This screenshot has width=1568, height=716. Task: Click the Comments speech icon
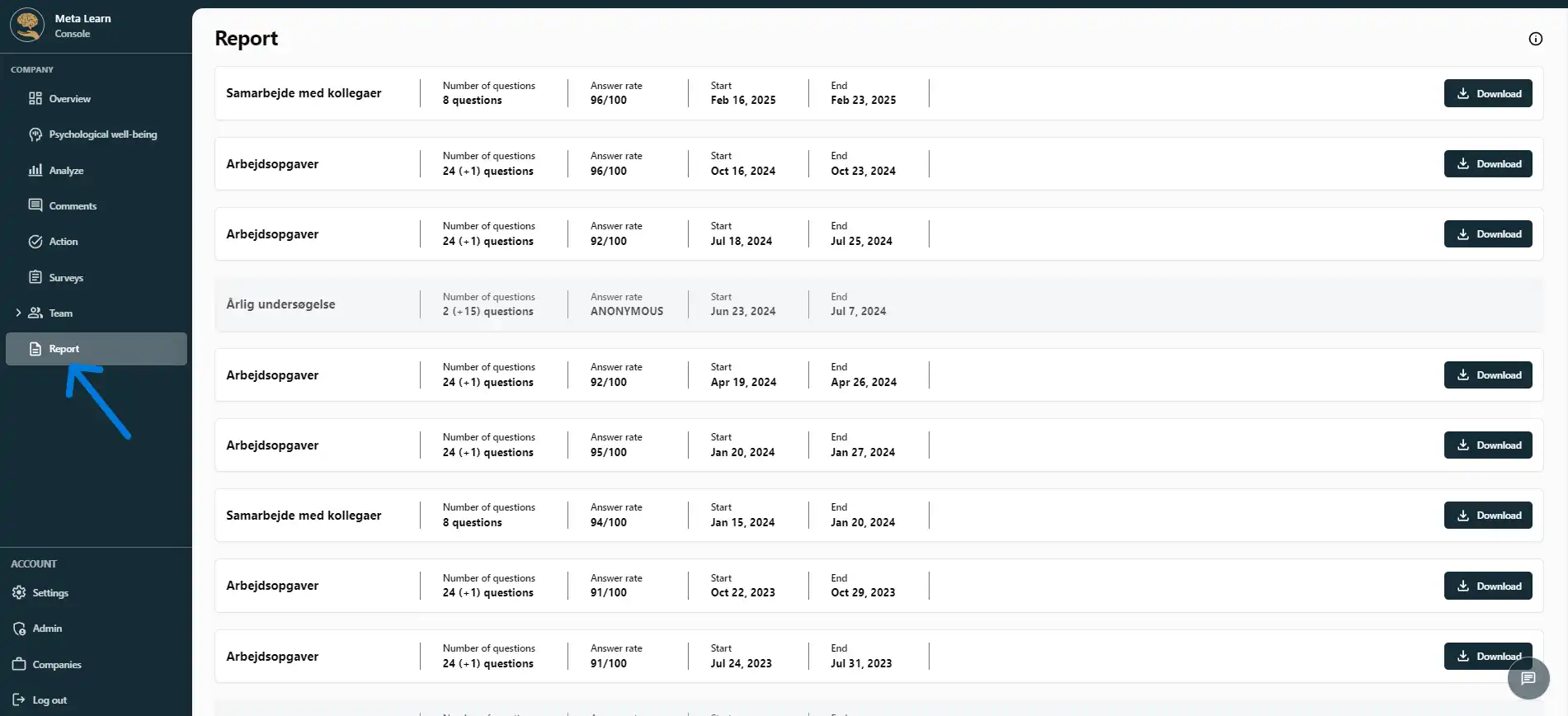pos(35,205)
